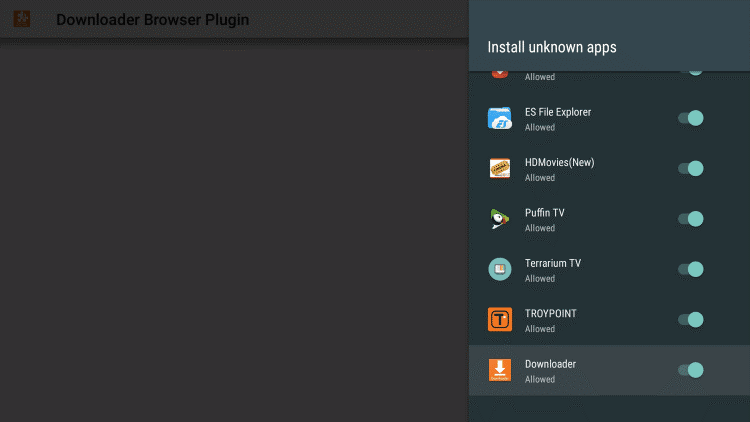Click the TROYPOINT app icon
Viewport: 750px width, 422px height.
pos(500,319)
